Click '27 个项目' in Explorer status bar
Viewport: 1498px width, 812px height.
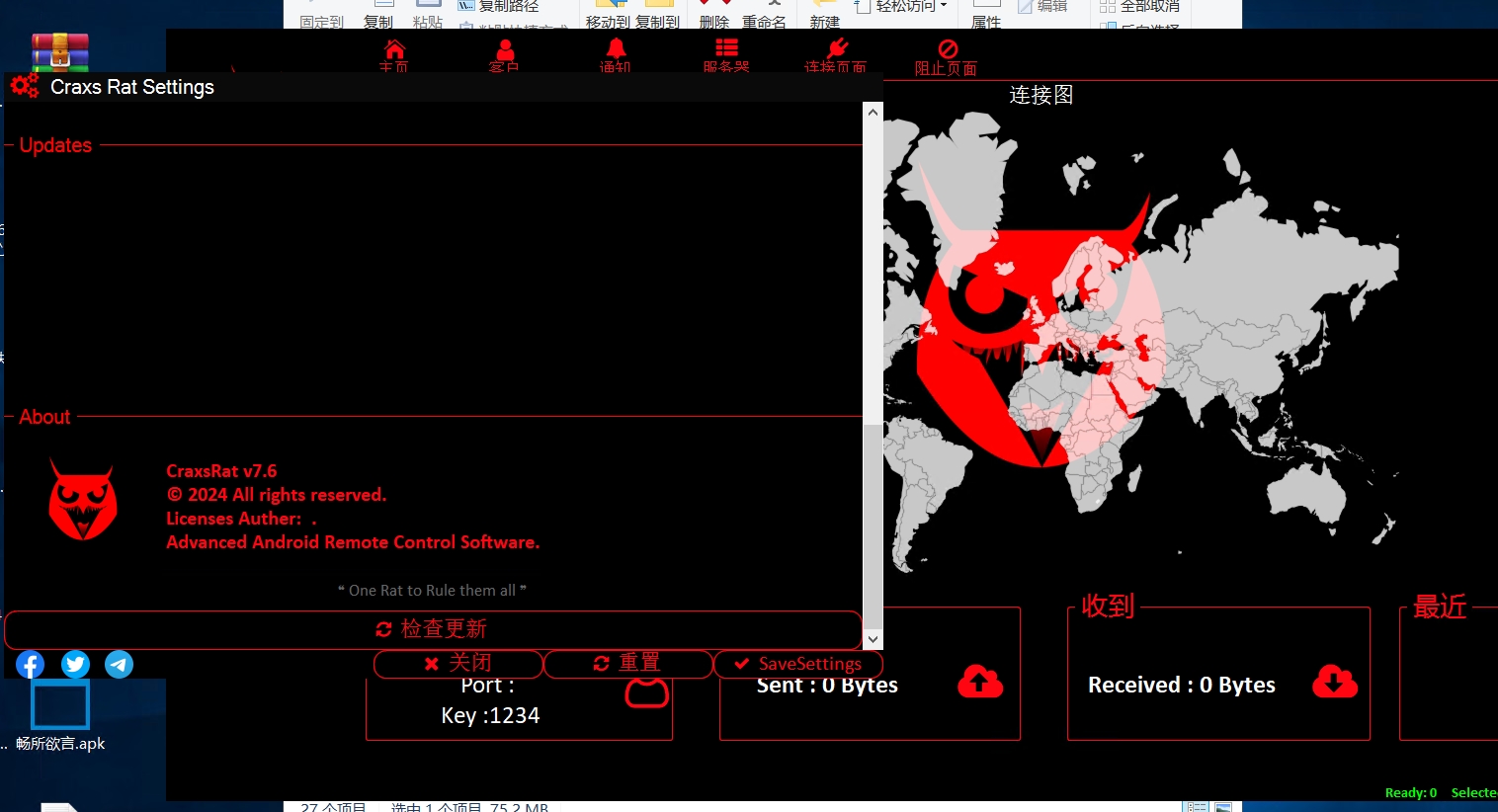click(333, 806)
